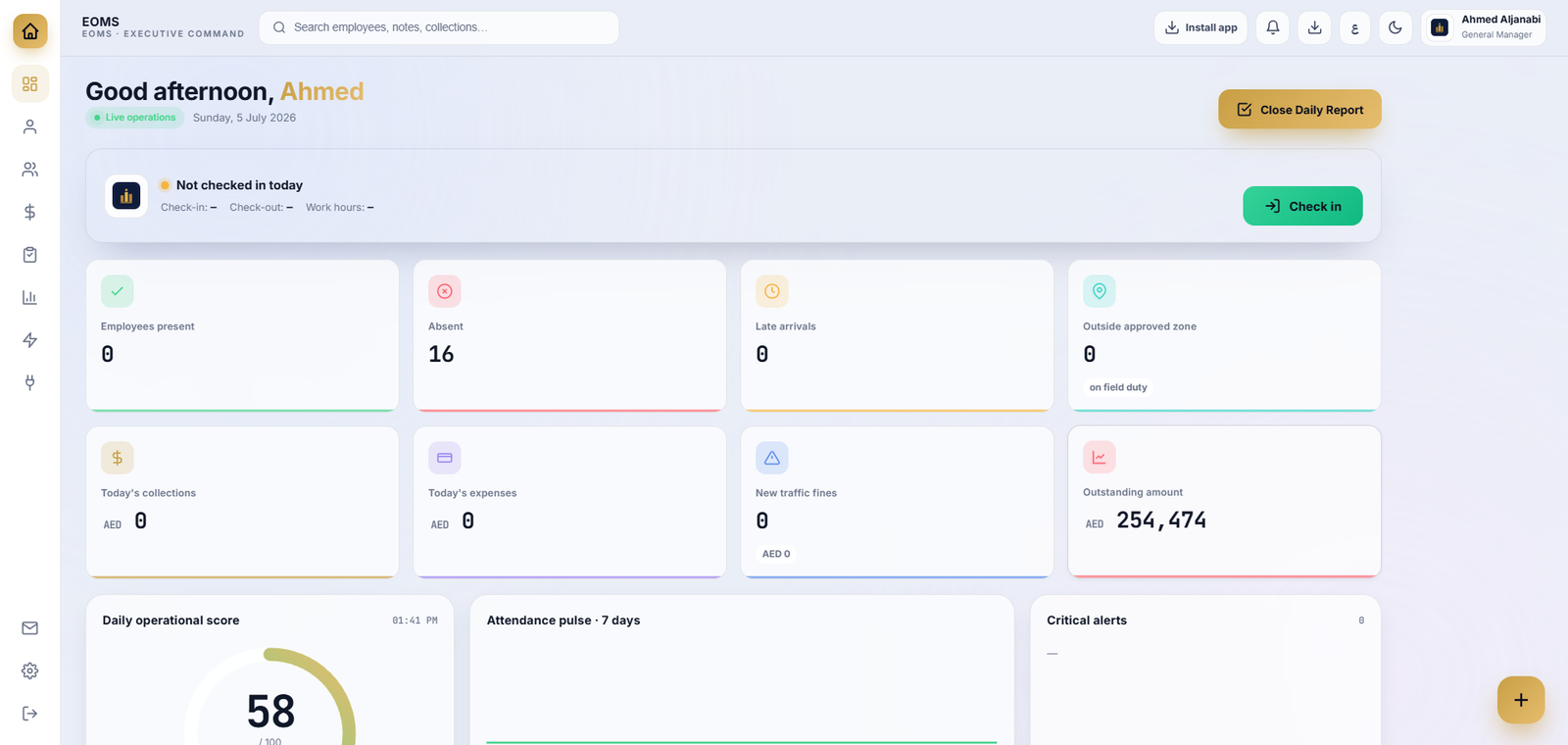Open the home icon in the sidebar
This screenshot has height=745, width=1568.
point(30,31)
